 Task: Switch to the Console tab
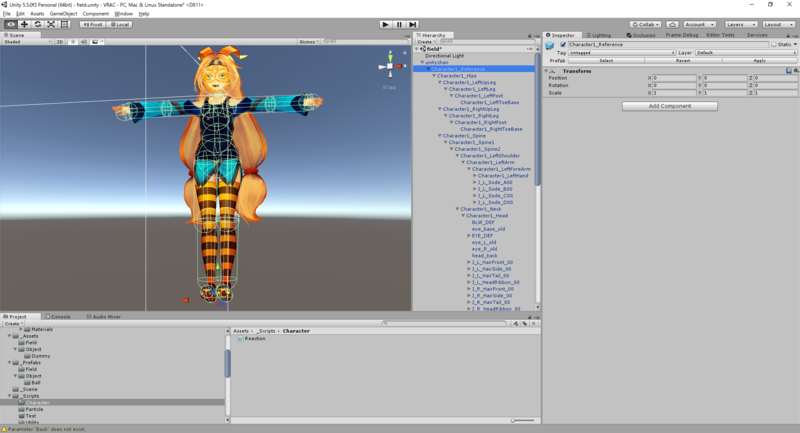click(x=58, y=317)
